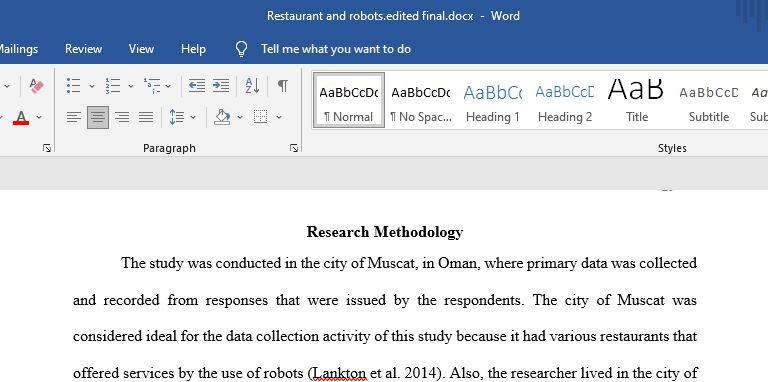
Task: Open line spacing options dropdown arrow
Action: coord(193,118)
